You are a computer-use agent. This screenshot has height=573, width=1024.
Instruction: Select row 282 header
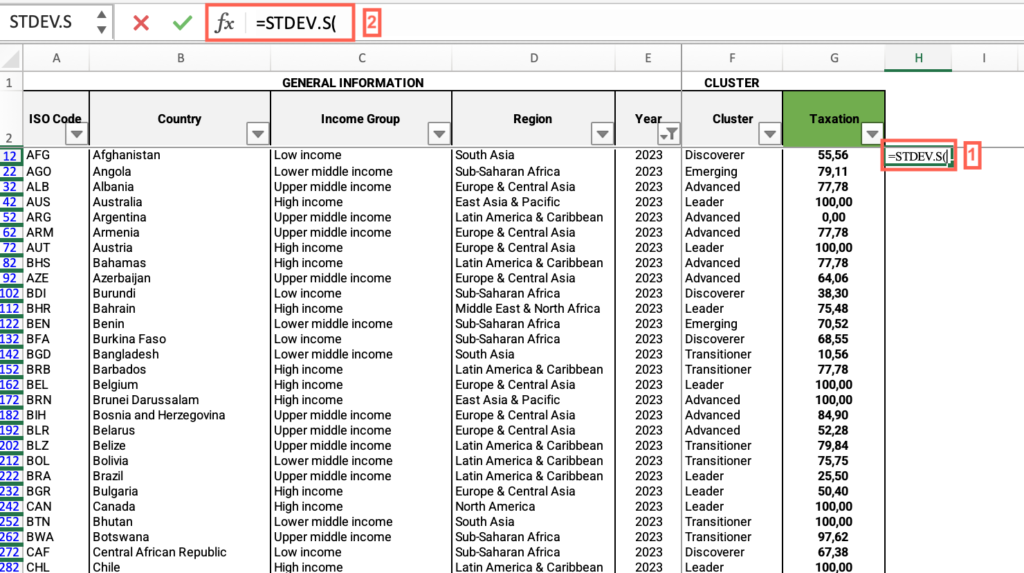(10, 566)
